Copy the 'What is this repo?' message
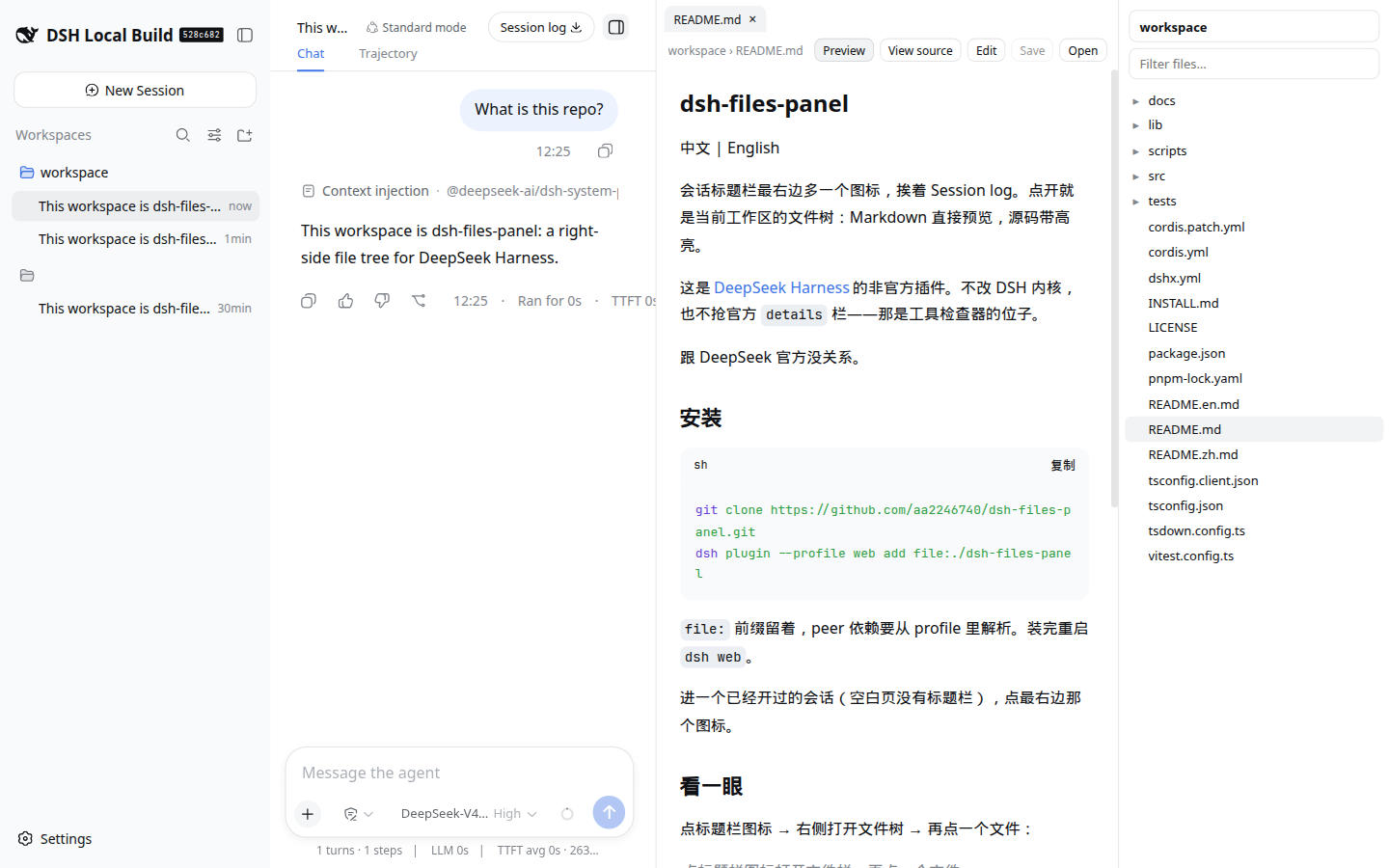Viewport: 1389px width, 868px height. coord(605,151)
